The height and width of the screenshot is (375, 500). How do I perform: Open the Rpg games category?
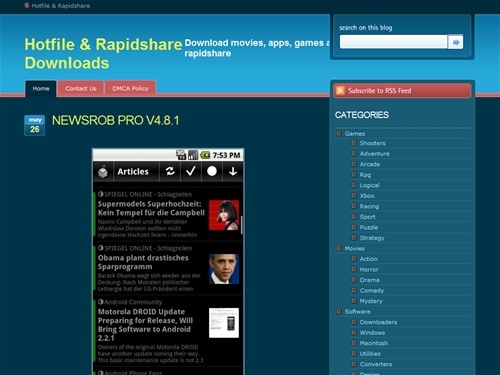(365, 175)
